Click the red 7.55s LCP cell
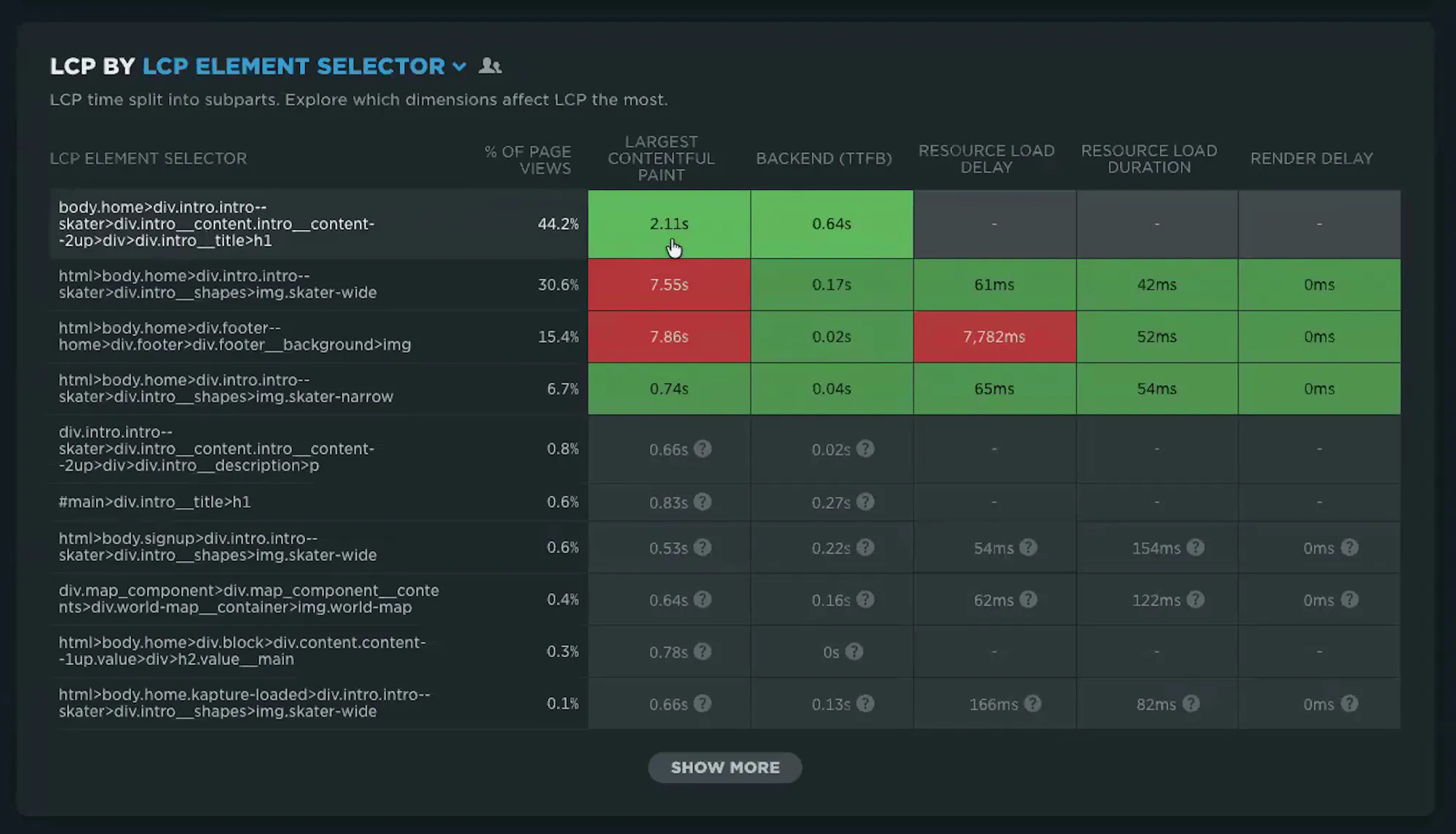Screen dimensions: 1456x834 (x=669, y=285)
